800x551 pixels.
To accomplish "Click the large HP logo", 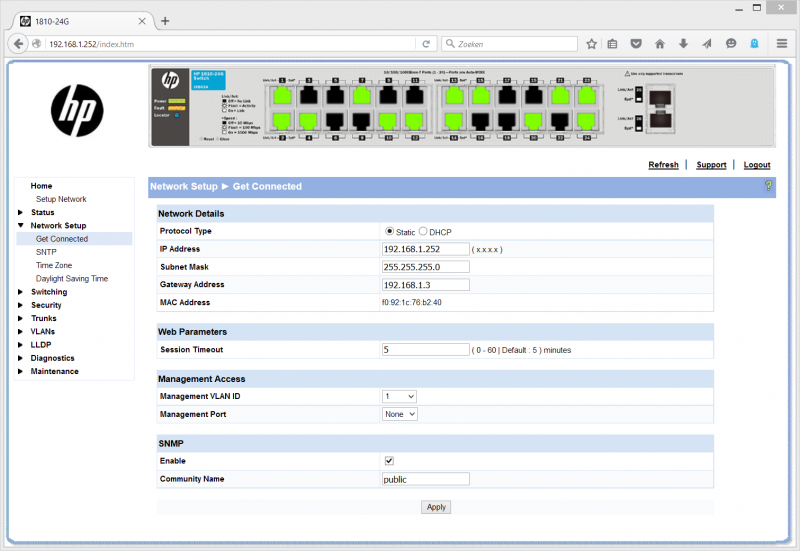I will click(x=78, y=108).
